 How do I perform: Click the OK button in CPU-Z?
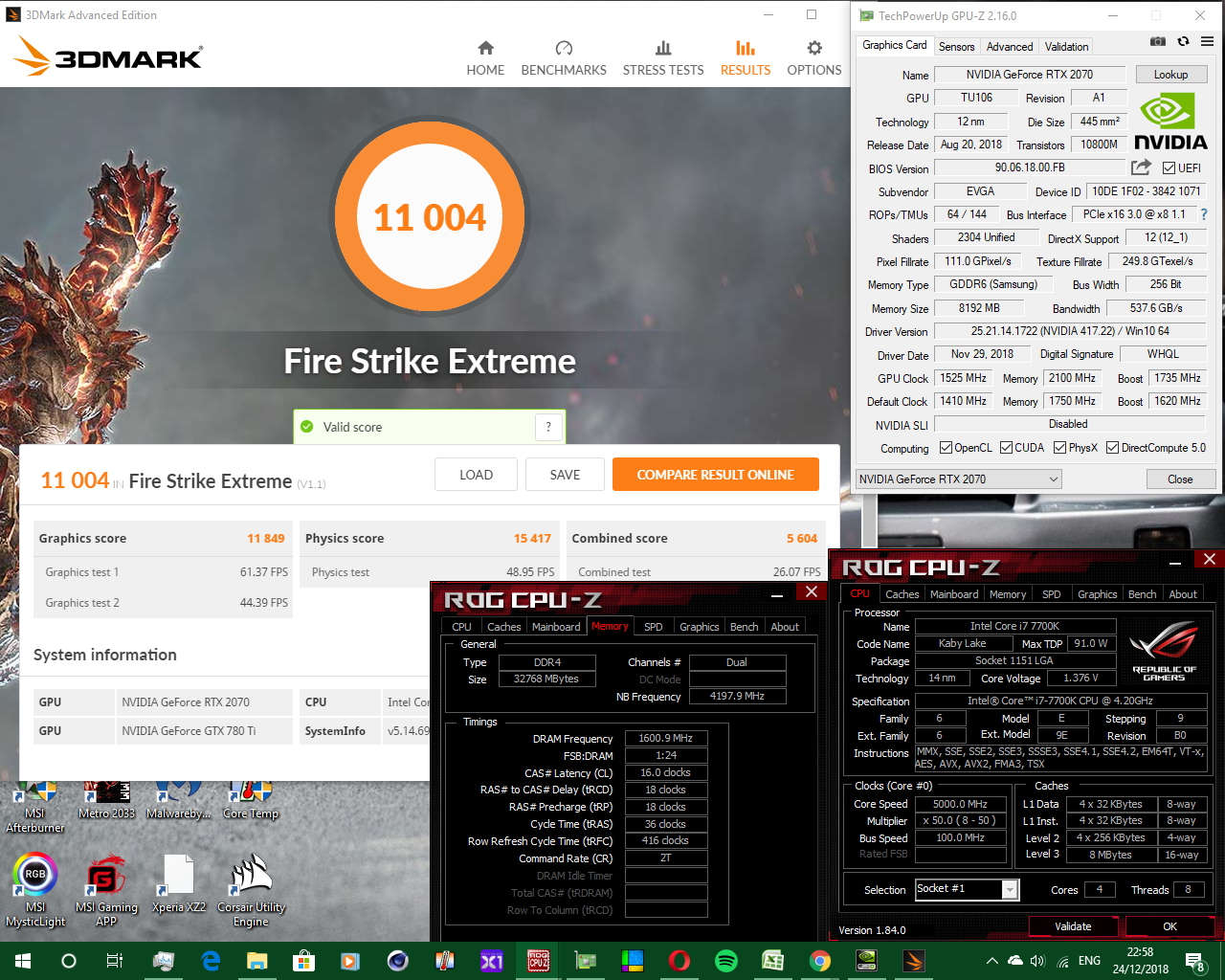click(x=1169, y=926)
